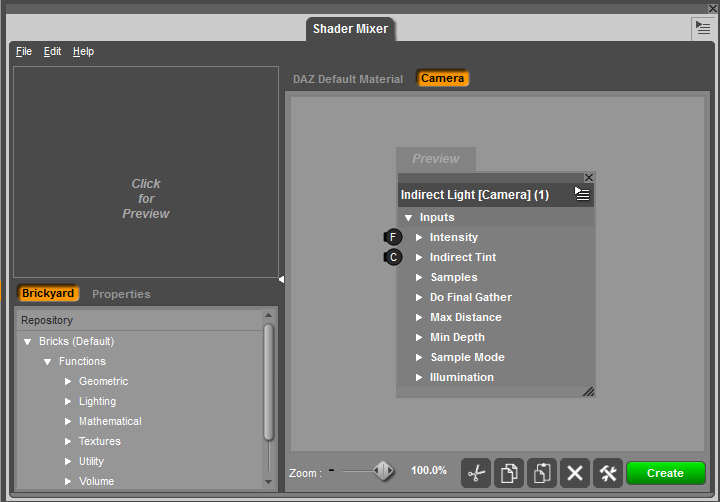Screen dimensions: 720x502
Task: Open the File menu
Action: [x=24, y=51]
